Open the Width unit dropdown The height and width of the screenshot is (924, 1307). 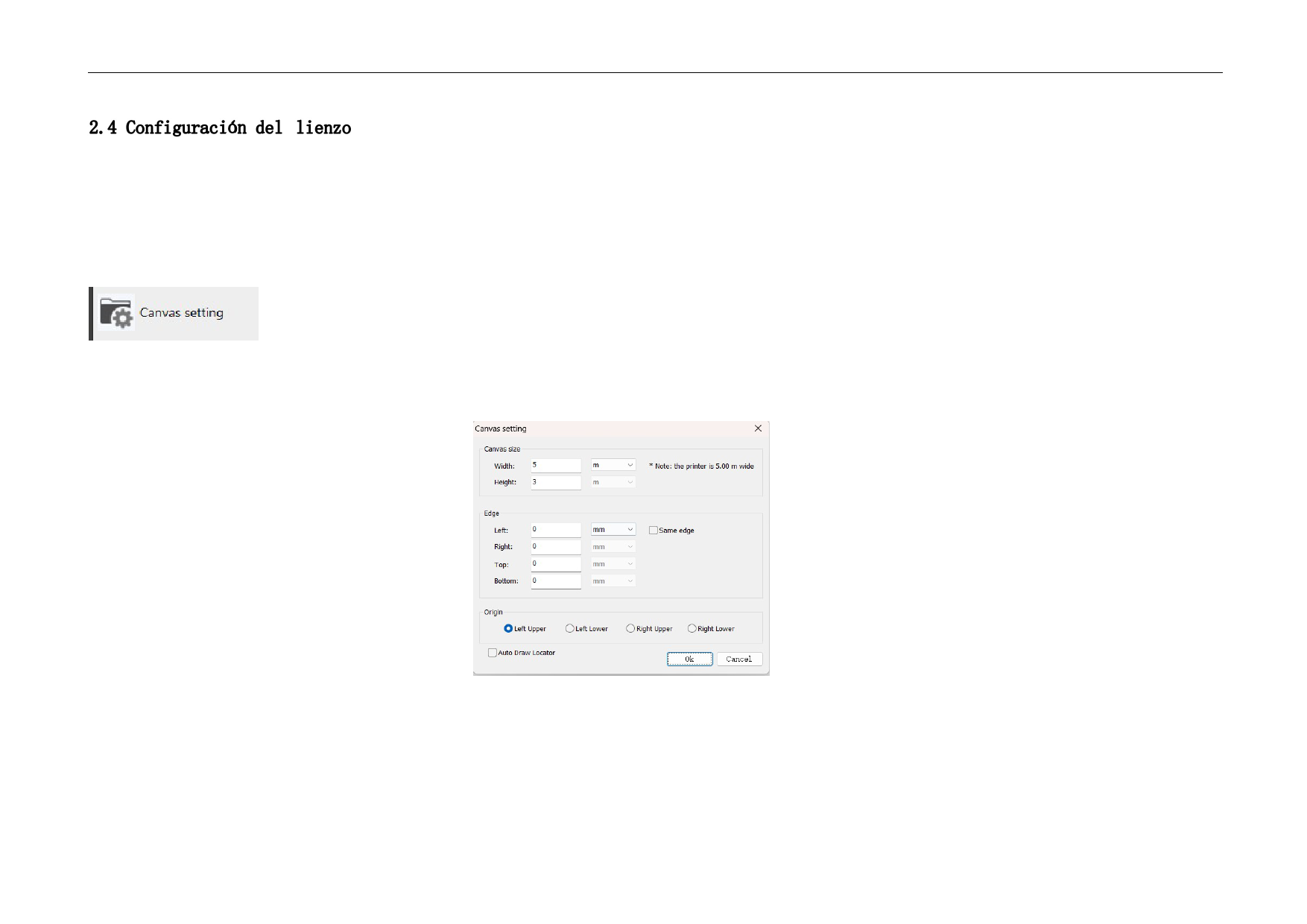click(x=613, y=465)
